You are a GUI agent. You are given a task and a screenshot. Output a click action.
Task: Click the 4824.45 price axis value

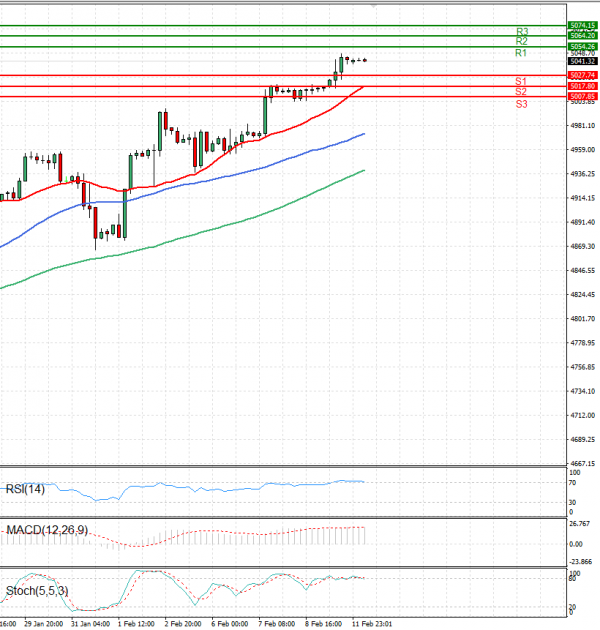(x=583, y=295)
